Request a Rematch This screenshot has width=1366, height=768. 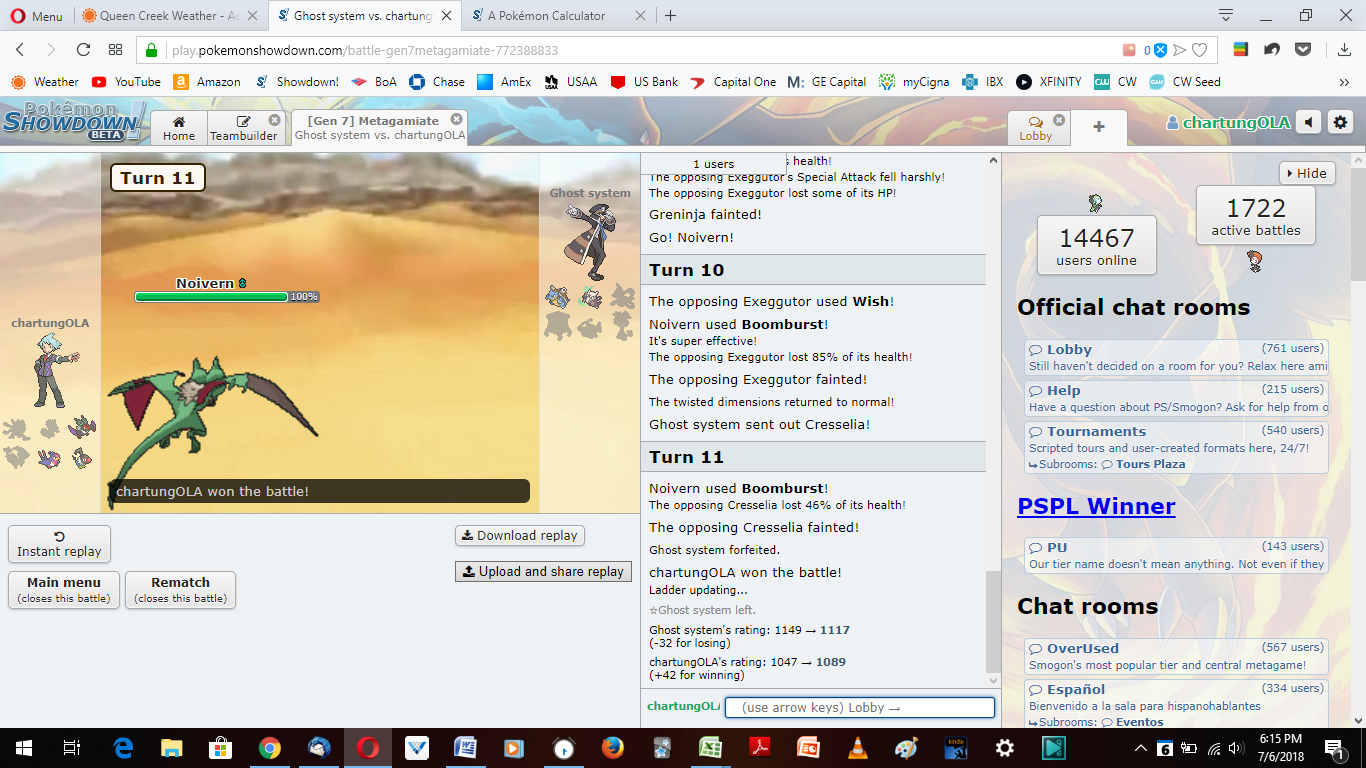(180, 589)
